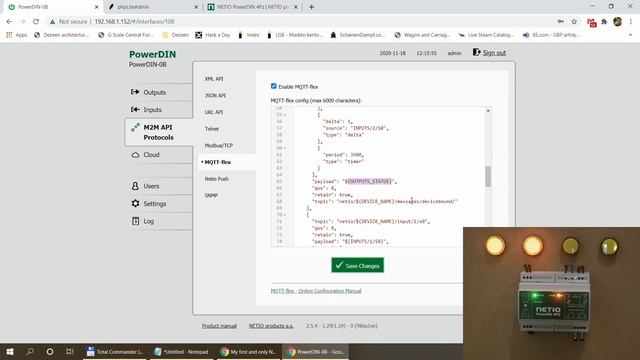The image size is (640, 360).
Task: Open the Hack a Day bookmark
Action: pos(213,35)
